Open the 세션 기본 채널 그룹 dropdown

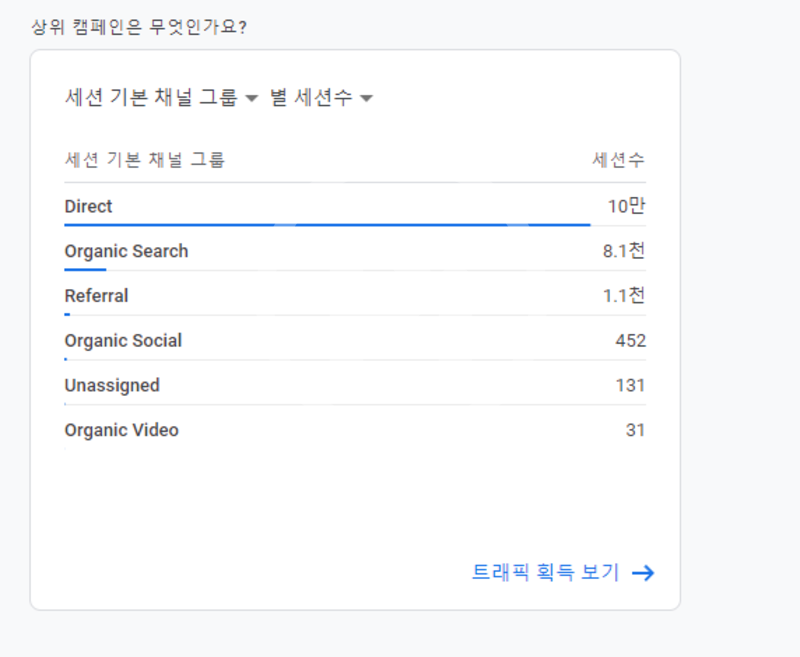click(151, 98)
